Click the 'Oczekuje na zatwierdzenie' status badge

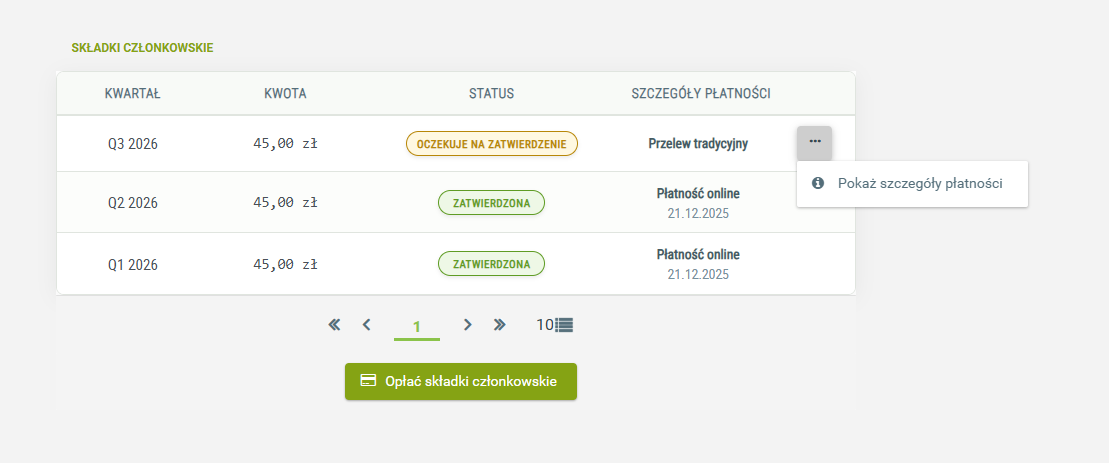tap(491, 144)
